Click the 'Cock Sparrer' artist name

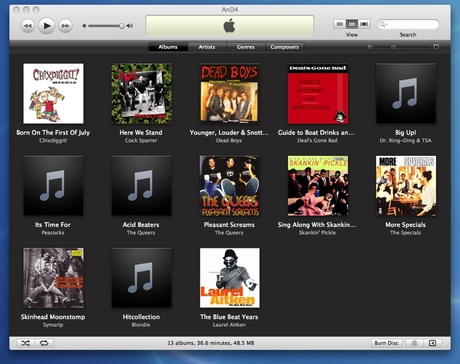[141, 141]
